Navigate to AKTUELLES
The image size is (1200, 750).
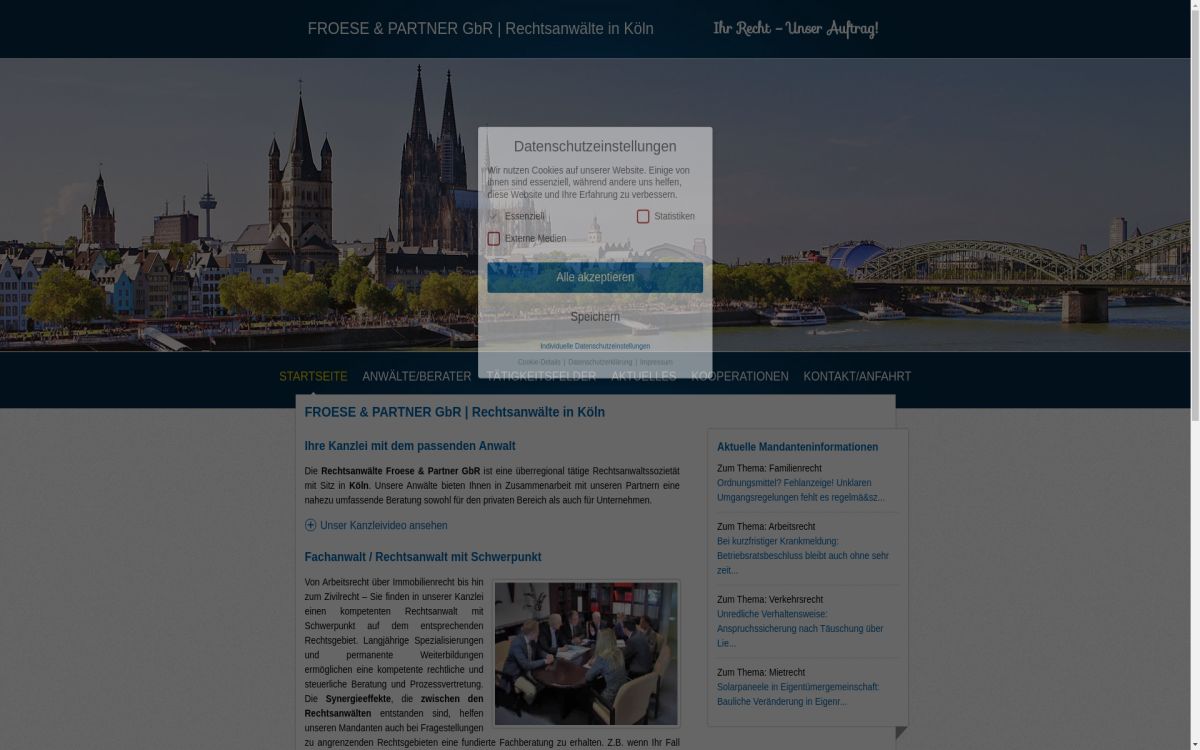coord(643,376)
